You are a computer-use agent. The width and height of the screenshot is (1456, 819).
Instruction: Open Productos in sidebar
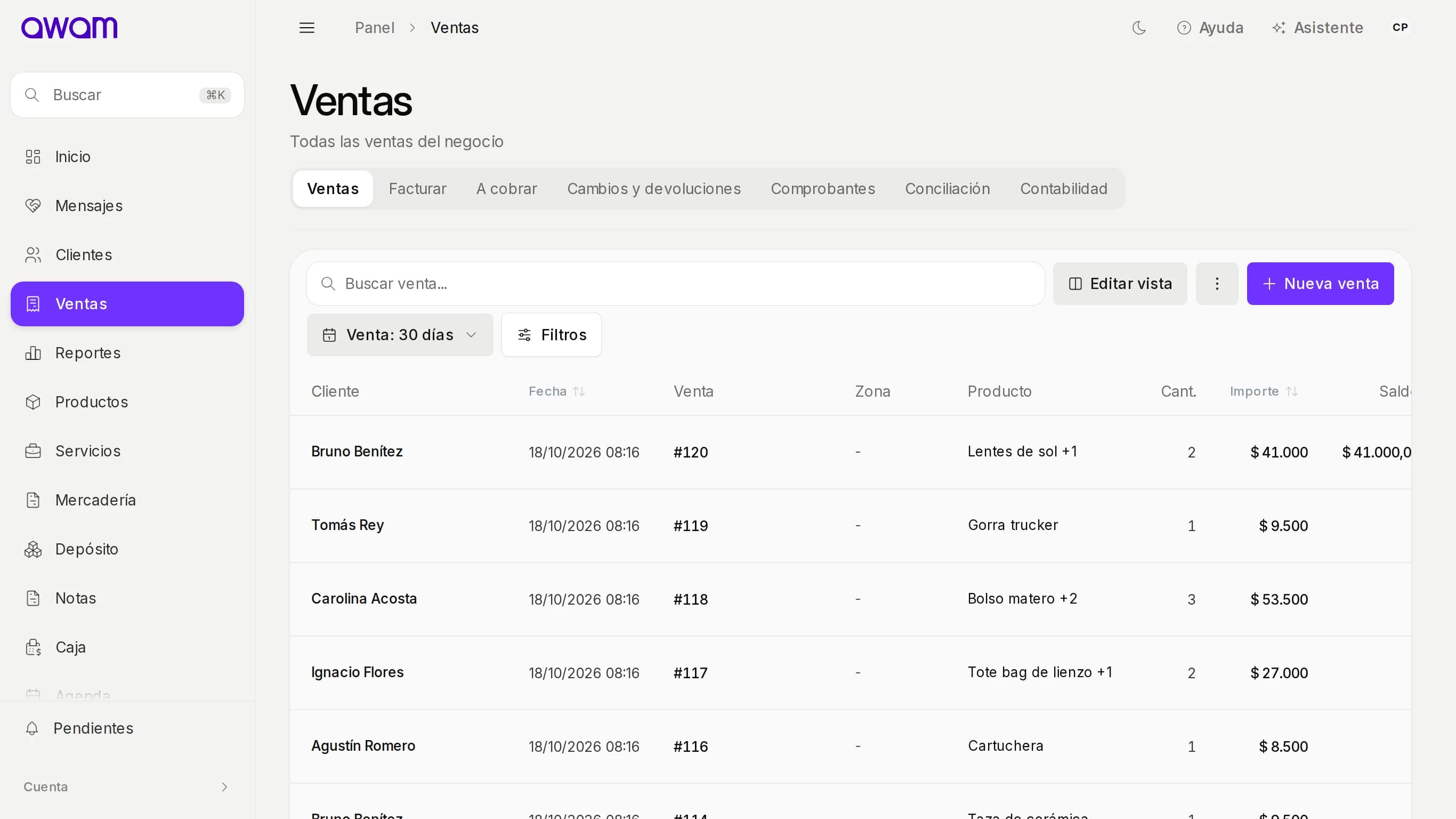(127, 402)
